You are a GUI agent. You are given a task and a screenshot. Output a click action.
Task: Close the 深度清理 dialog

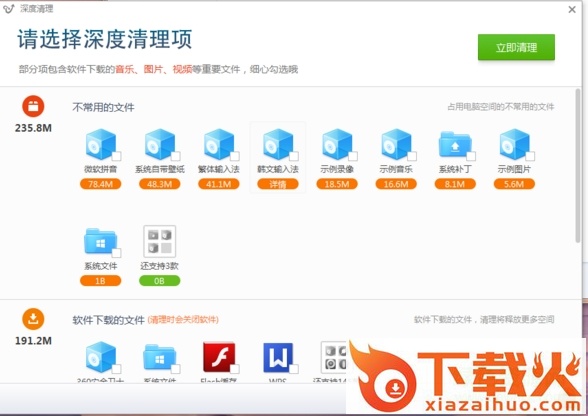[572, 9]
